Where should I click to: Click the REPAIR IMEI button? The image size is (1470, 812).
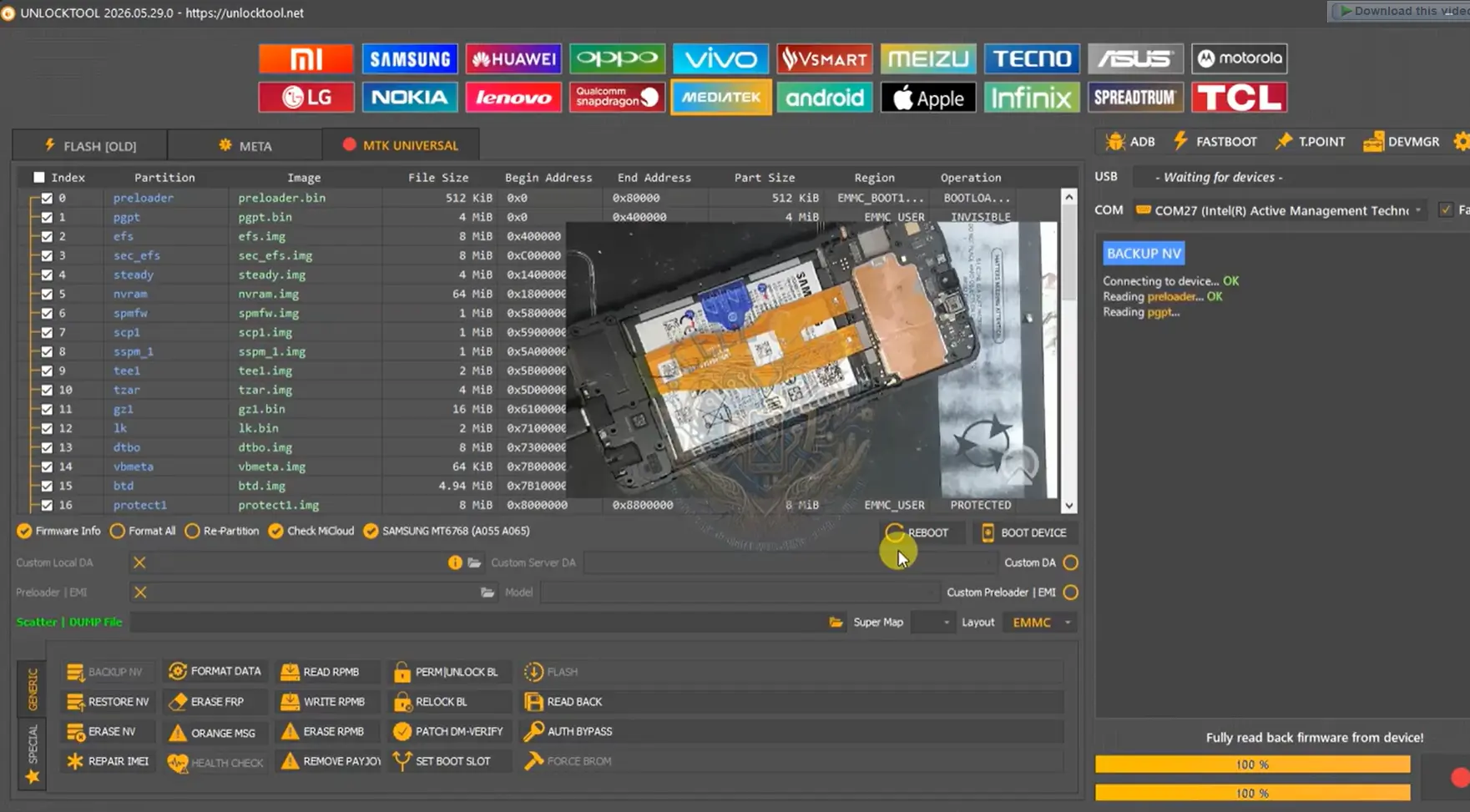tap(109, 761)
